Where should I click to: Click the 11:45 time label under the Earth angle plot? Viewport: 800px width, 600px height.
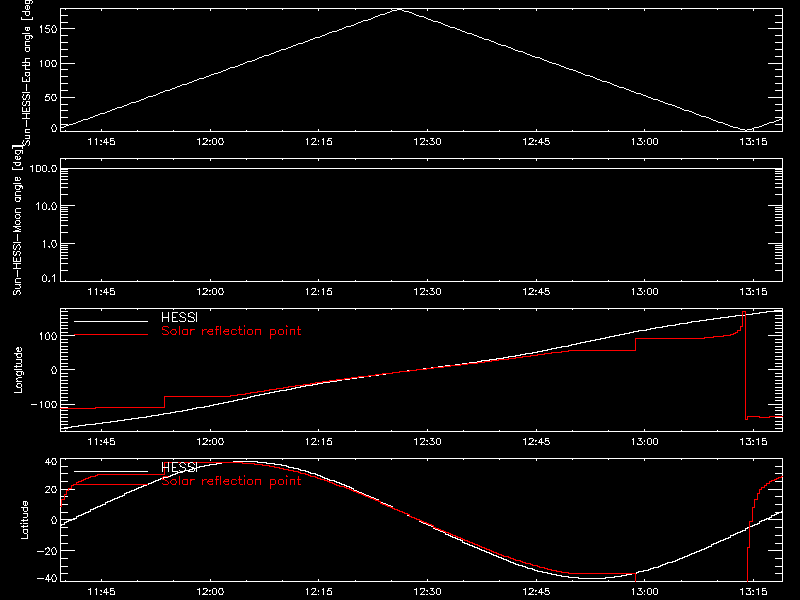point(102,141)
